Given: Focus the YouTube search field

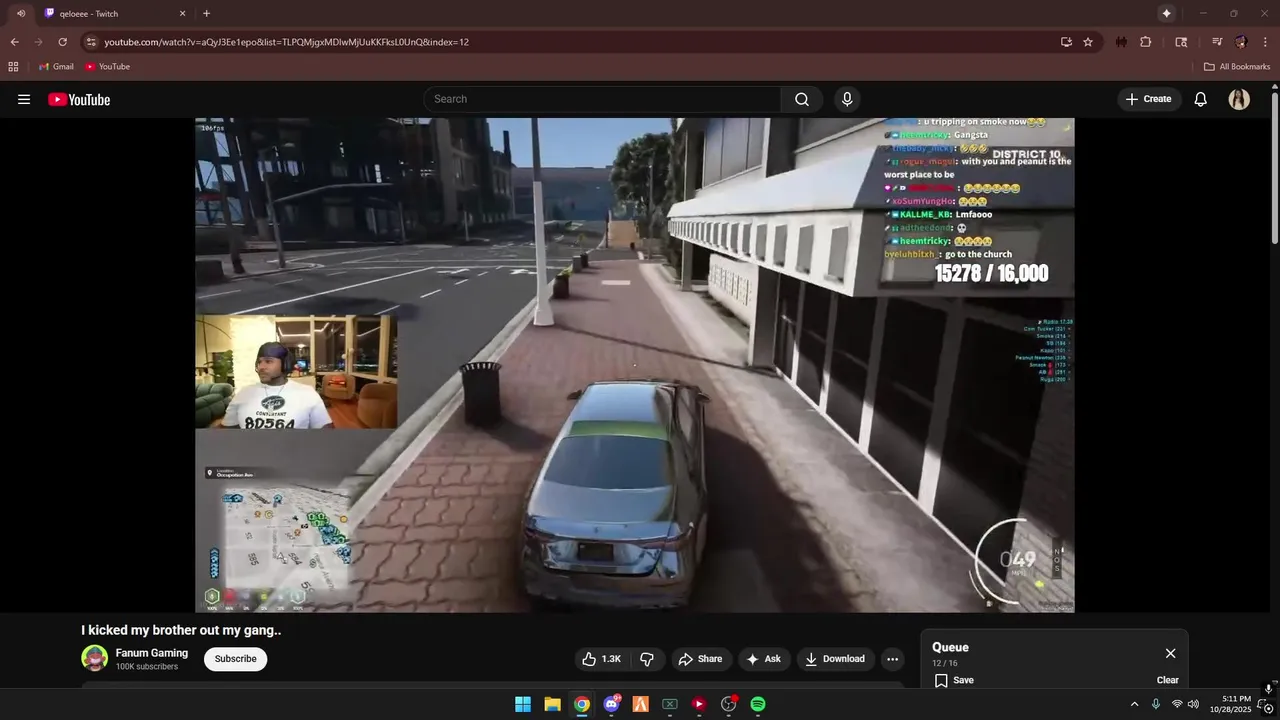Looking at the screenshot, I should click(x=602, y=99).
